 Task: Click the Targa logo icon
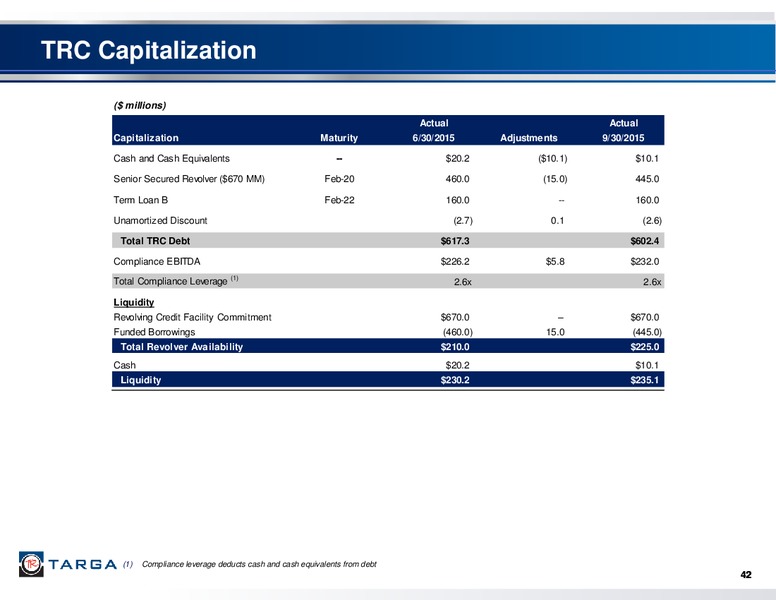[x=31, y=564]
